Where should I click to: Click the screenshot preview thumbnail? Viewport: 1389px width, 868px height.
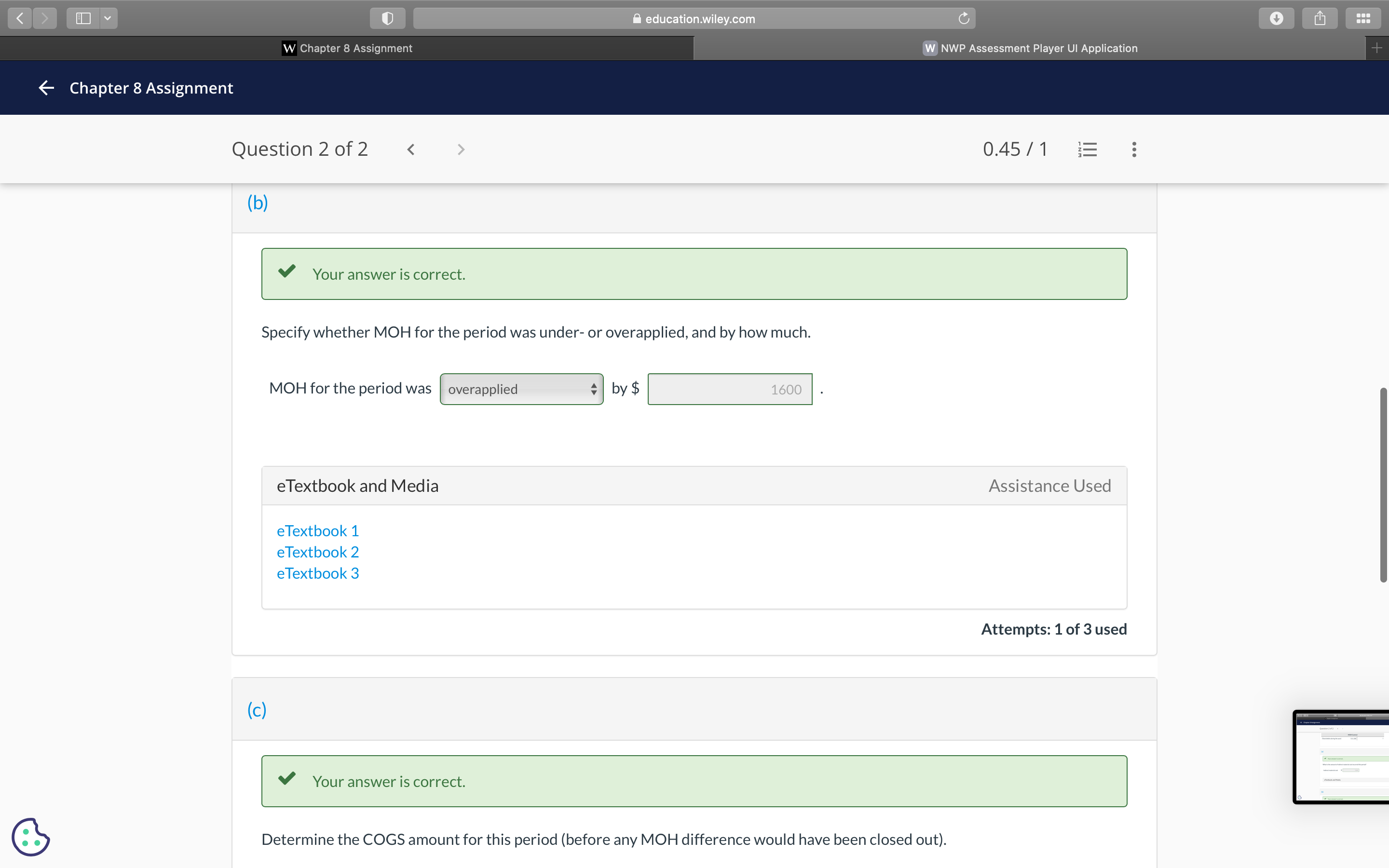(x=1341, y=757)
